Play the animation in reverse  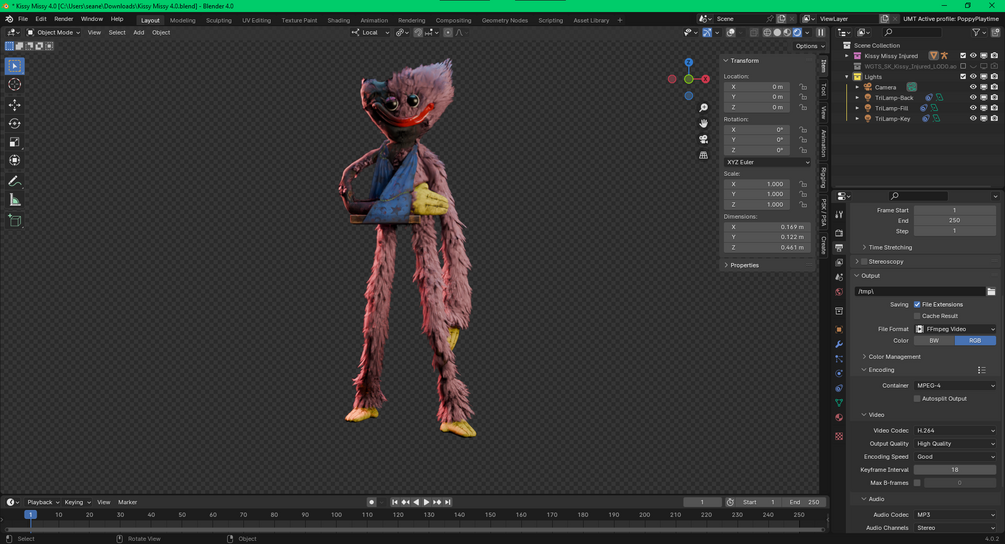tap(416, 502)
